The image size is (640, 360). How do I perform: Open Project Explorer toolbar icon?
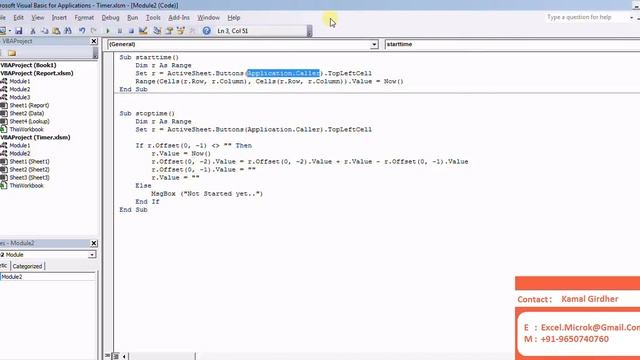[157, 31]
